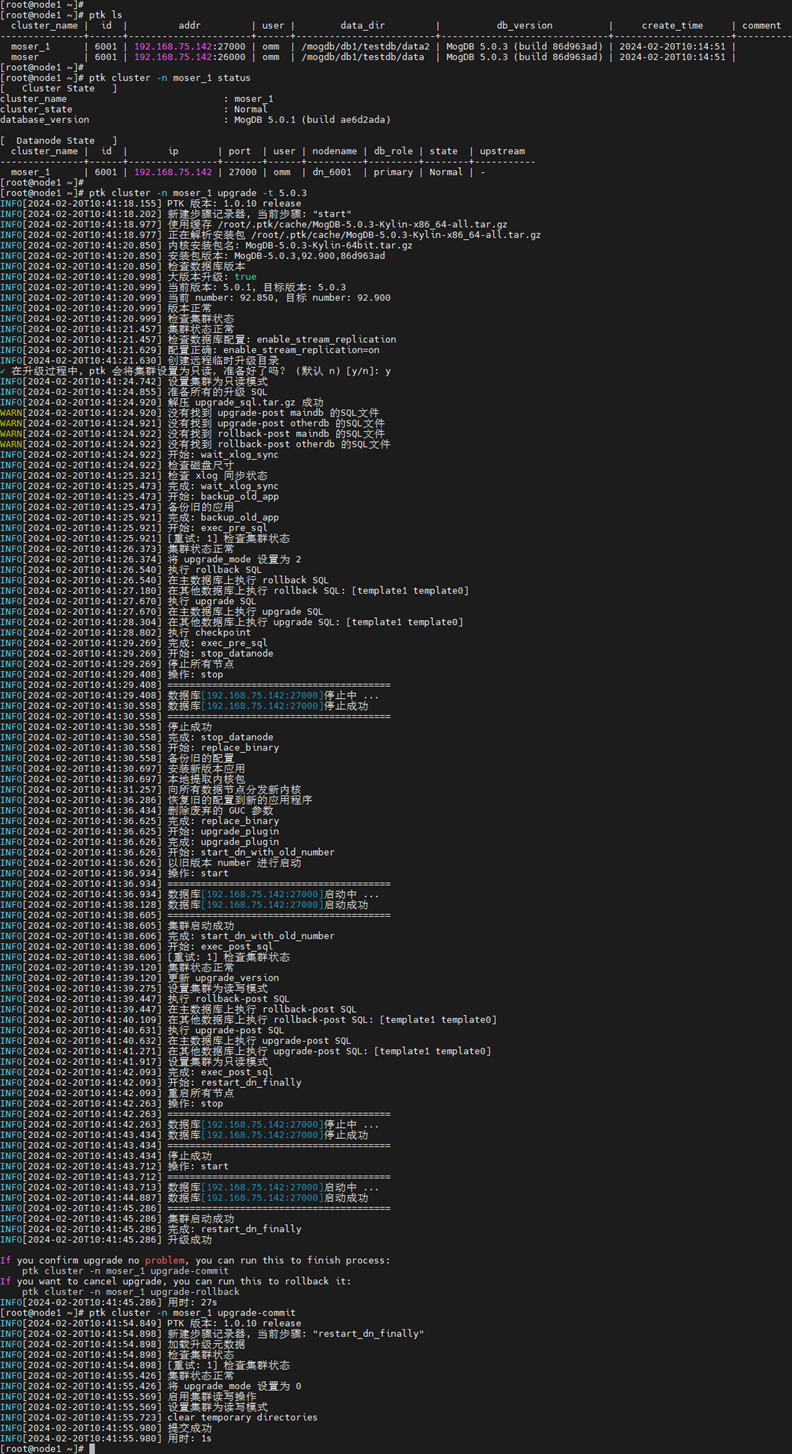Click the green 'true' value
The width and height of the screenshot is (792, 1454).
click(245, 277)
